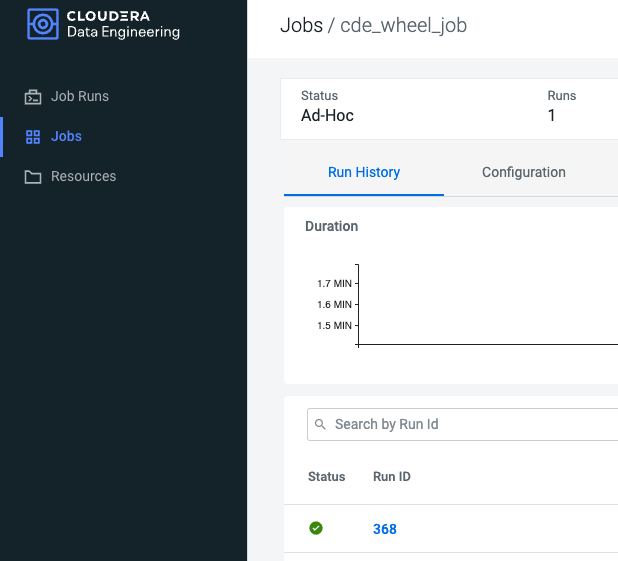Select the Resources label in sidebar
Image resolution: width=618 pixels, height=561 pixels.
point(83,177)
